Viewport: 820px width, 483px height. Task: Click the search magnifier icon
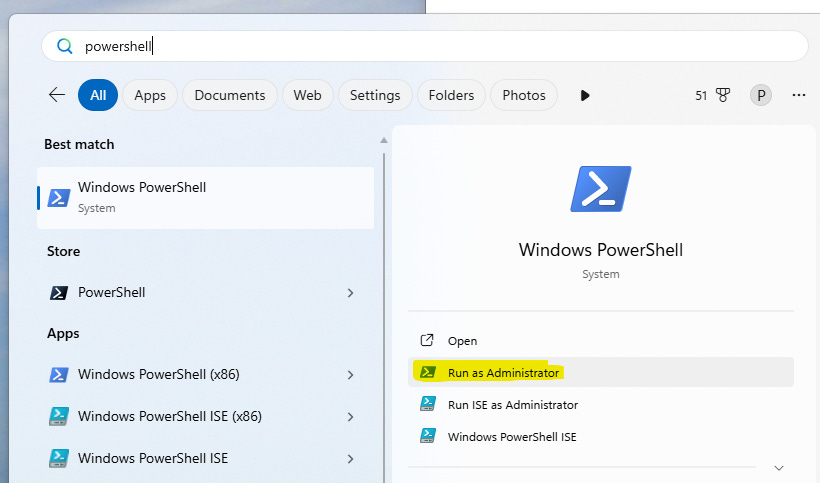click(x=64, y=46)
